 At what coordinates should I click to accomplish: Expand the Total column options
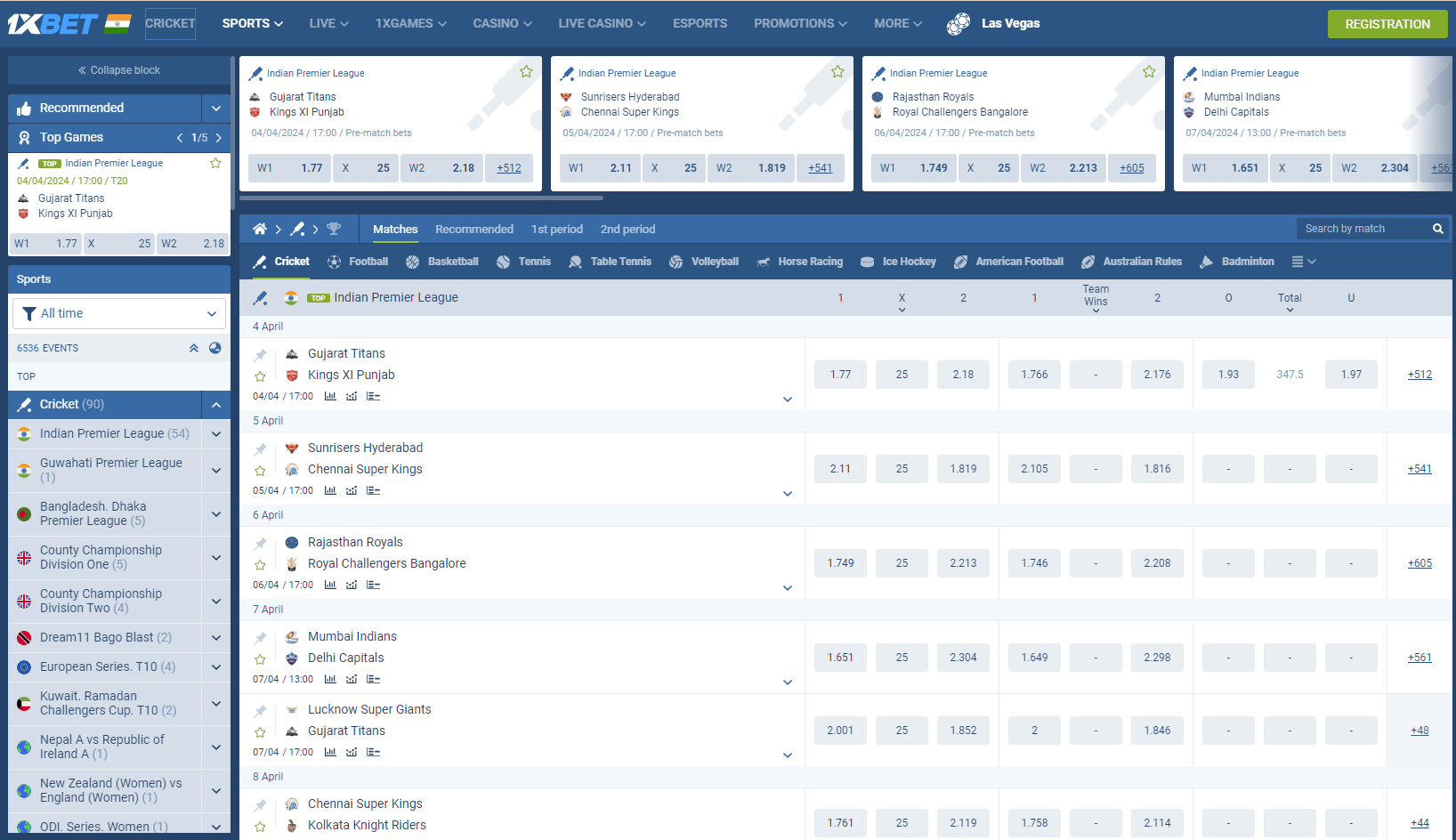coord(1290,310)
